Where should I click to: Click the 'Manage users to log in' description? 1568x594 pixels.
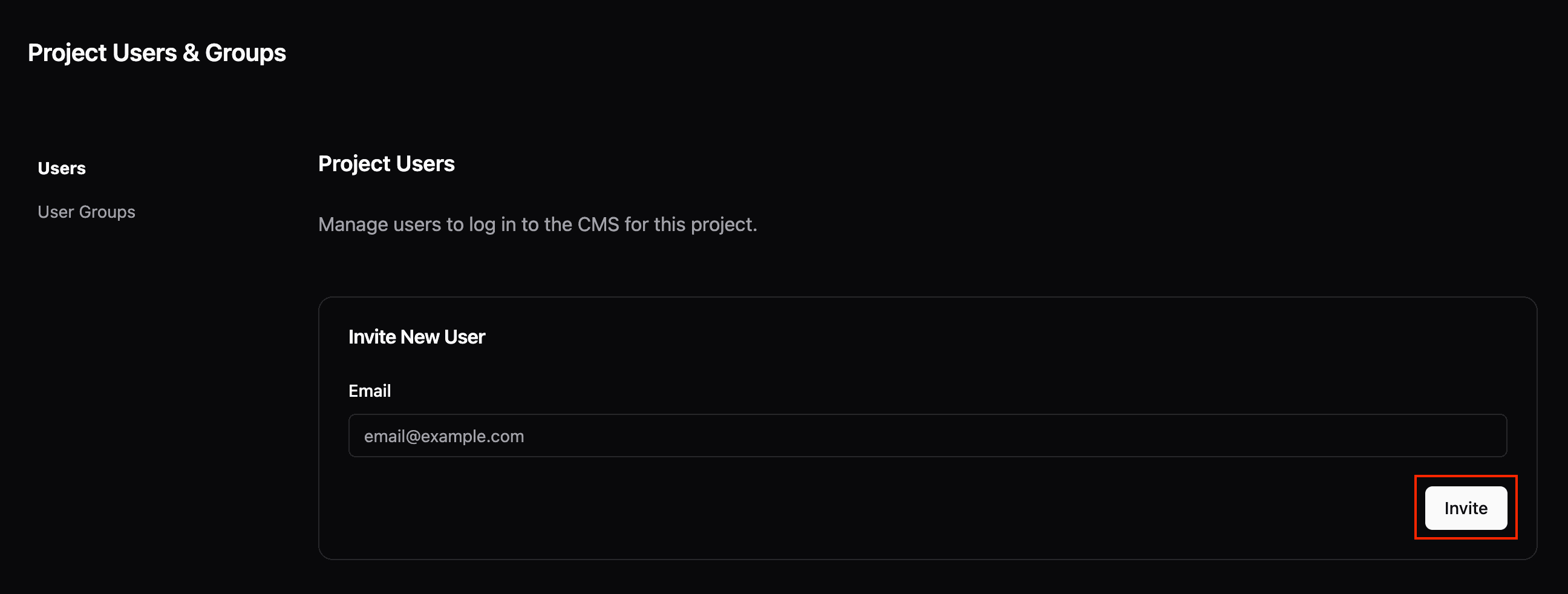[537, 224]
